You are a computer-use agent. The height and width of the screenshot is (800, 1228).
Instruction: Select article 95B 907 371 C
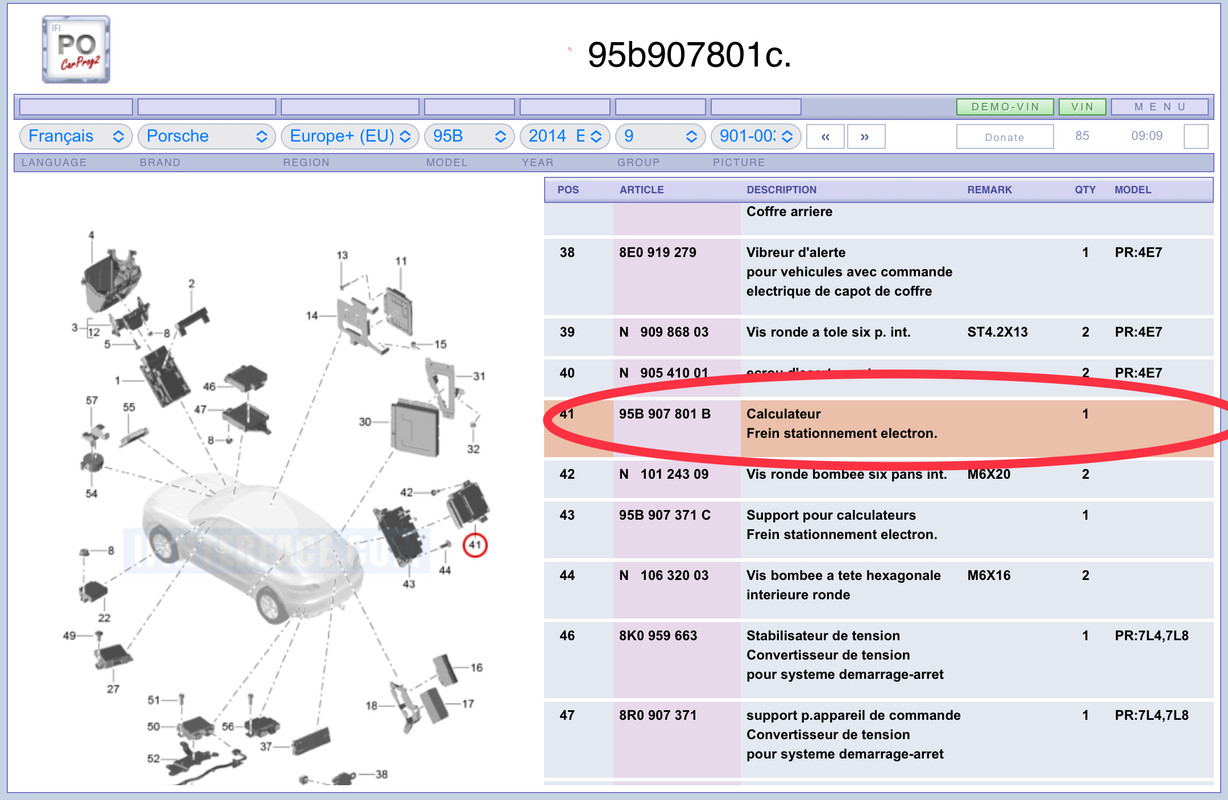coord(665,515)
